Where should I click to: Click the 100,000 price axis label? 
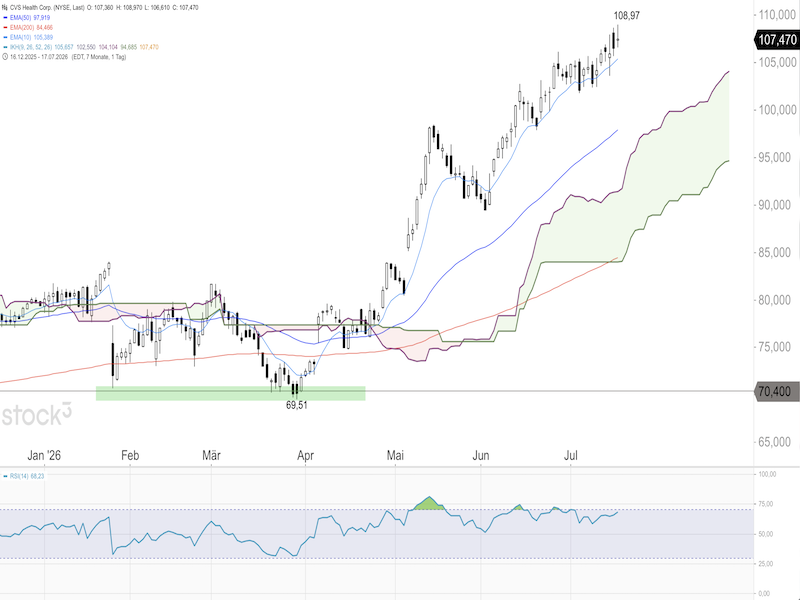777,110
